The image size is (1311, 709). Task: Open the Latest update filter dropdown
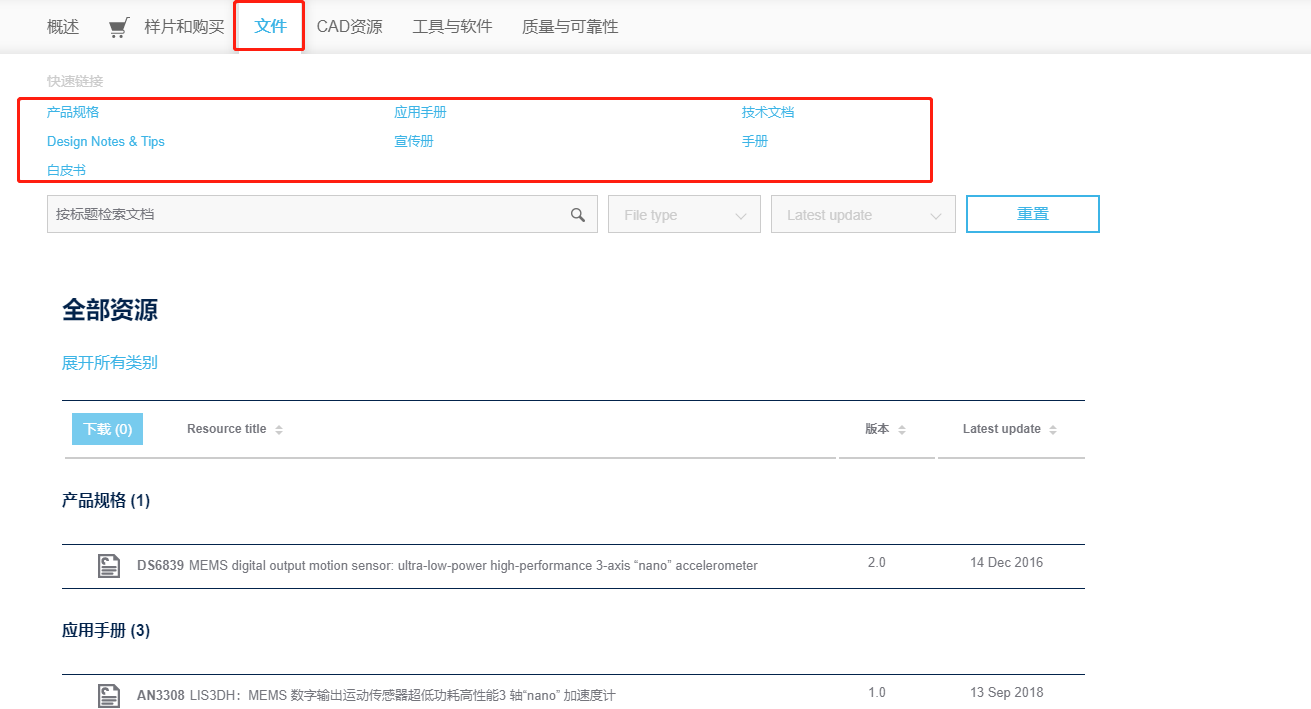[863, 215]
